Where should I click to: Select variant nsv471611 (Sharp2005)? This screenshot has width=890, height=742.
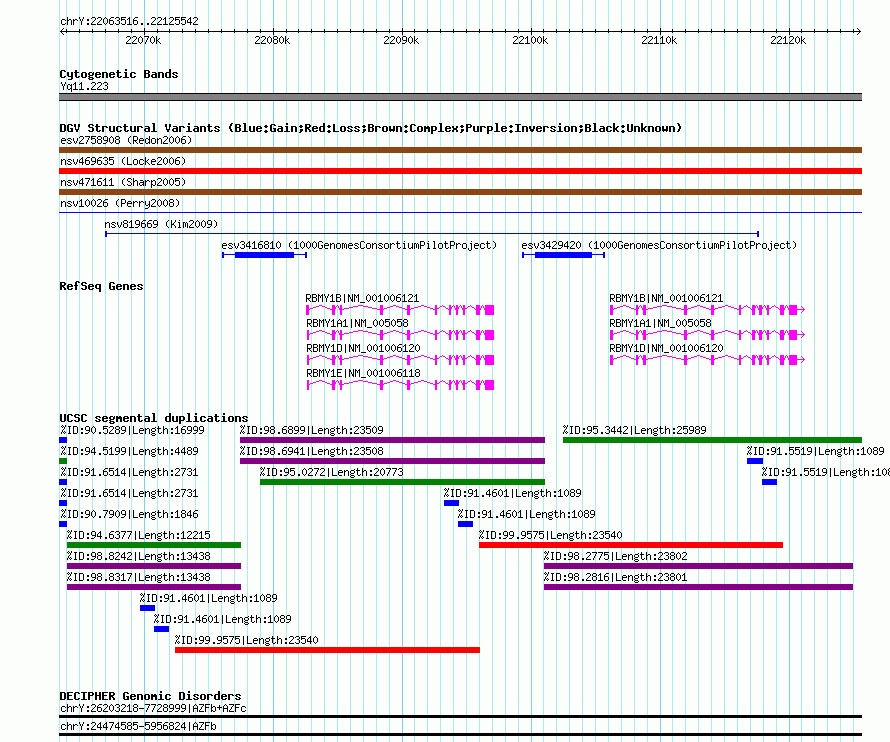[x=123, y=182]
